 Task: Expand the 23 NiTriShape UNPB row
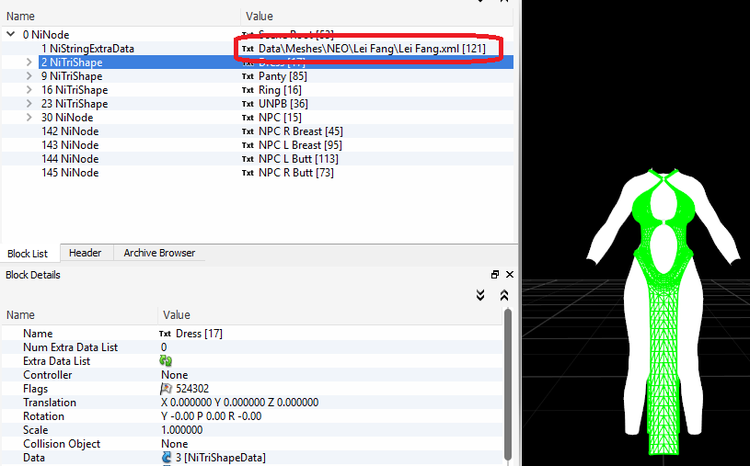pyautogui.click(x=29, y=104)
